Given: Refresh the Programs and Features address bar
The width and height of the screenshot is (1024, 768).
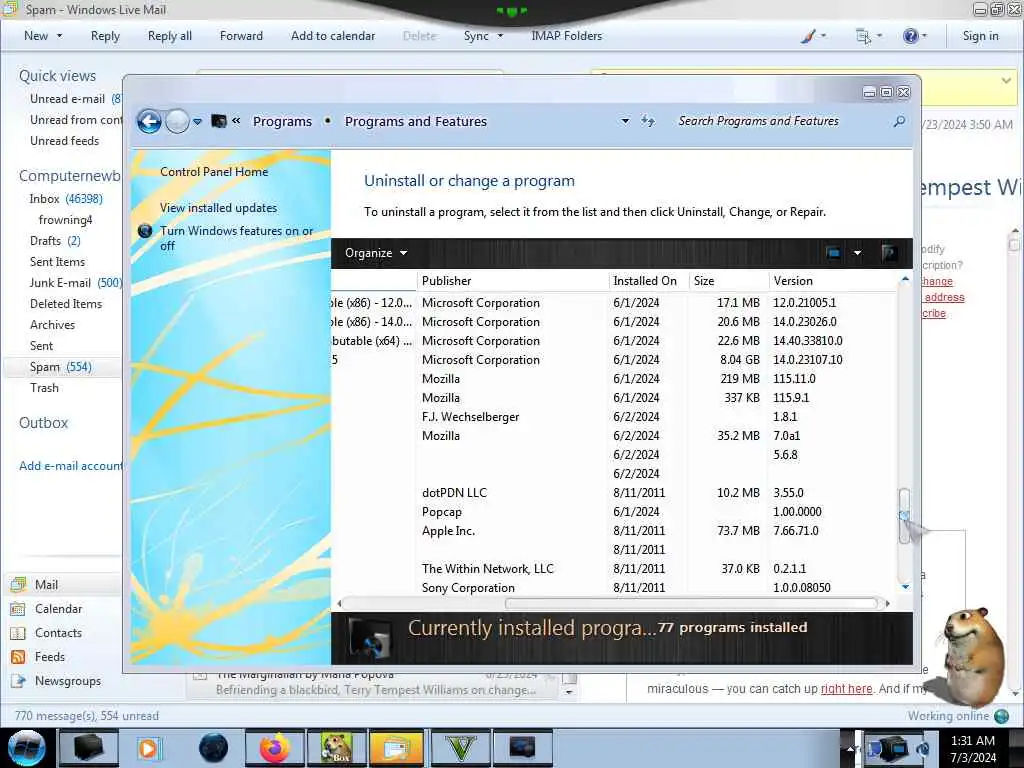Looking at the screenshot, I should point(647,121).
